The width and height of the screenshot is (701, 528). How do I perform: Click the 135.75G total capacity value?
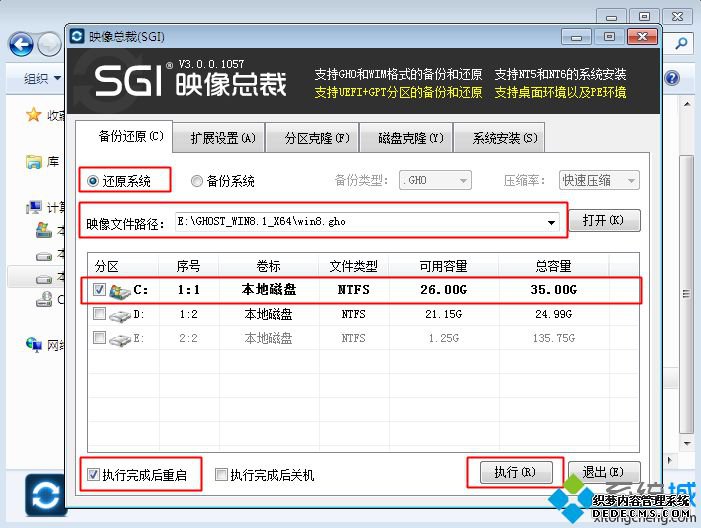pos(553,338)
